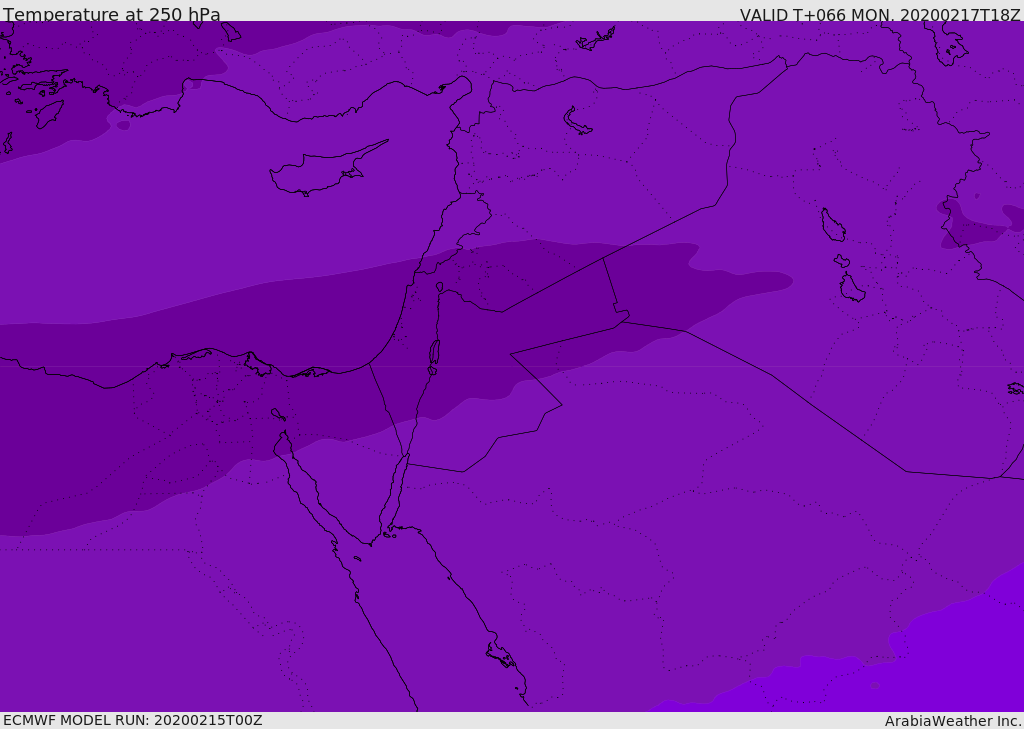Click the "Temperature at 250 hPa" title
1024x729 pixels.
[112, 15]
